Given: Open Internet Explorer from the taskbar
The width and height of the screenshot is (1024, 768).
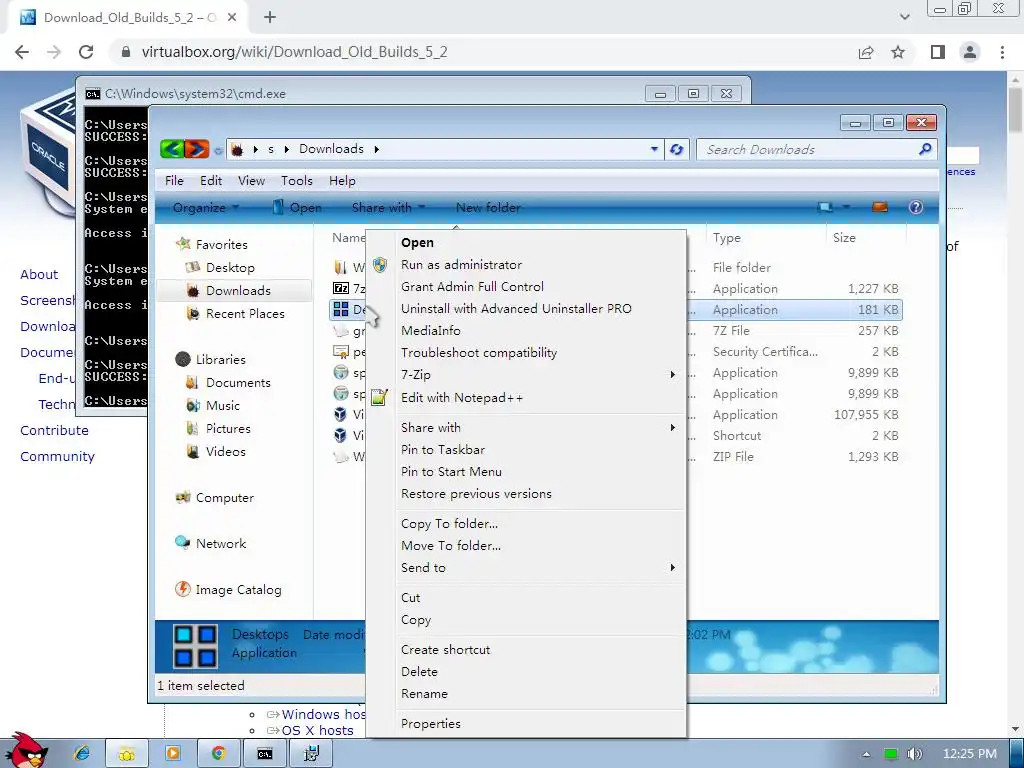Looking at the screenshot, I should (x=81, y=754).
